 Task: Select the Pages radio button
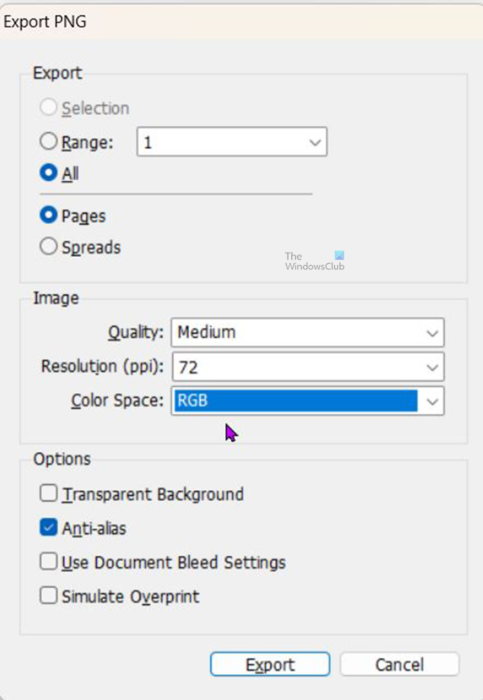click(48, 215)
